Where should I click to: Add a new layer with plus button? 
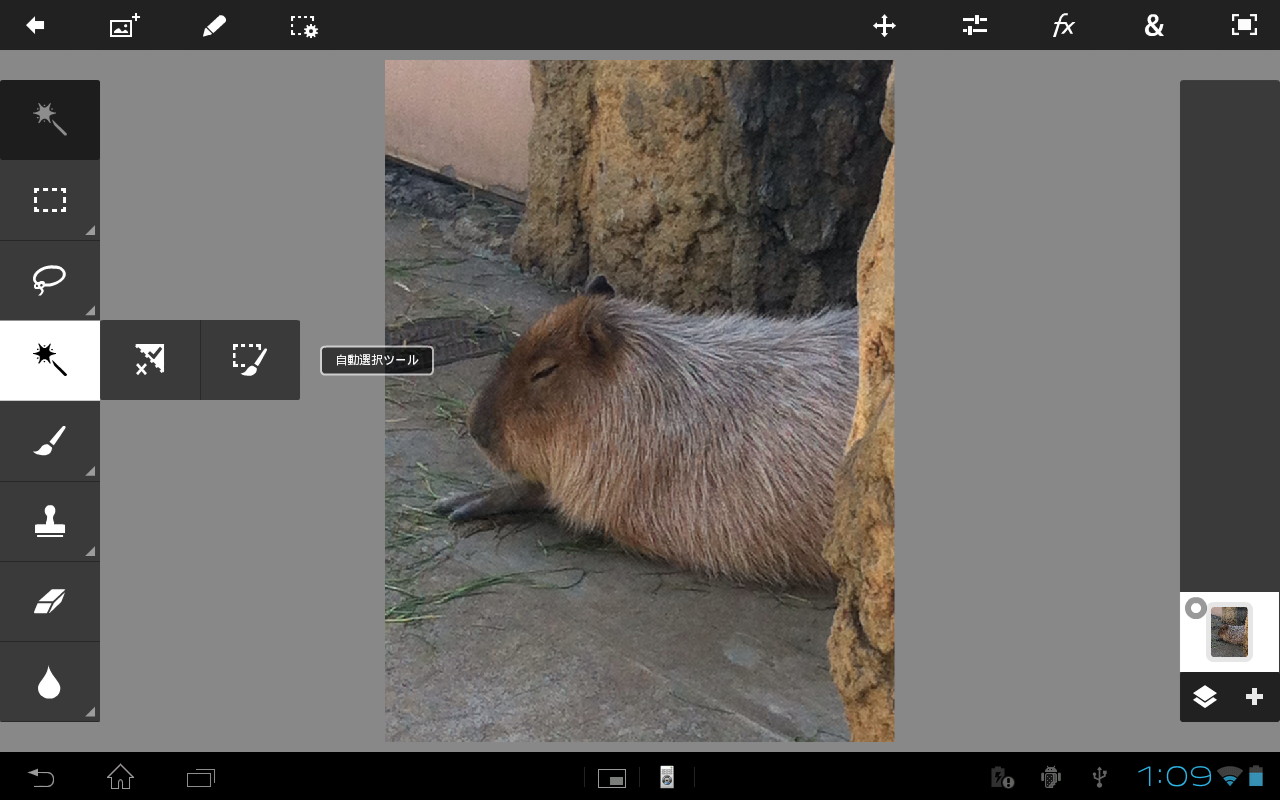pos(1254,697)
